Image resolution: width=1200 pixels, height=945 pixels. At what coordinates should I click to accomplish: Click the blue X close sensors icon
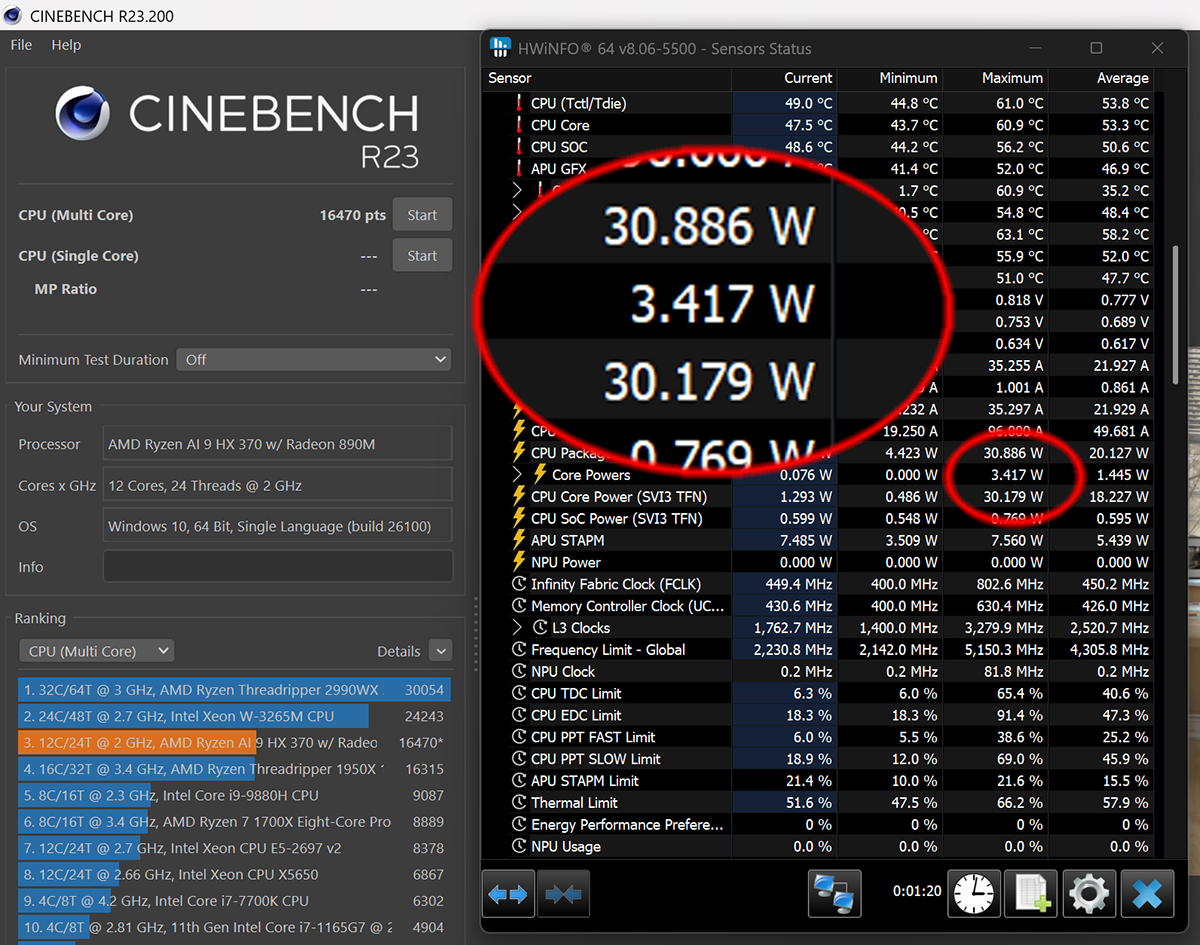coord(1147,894)
